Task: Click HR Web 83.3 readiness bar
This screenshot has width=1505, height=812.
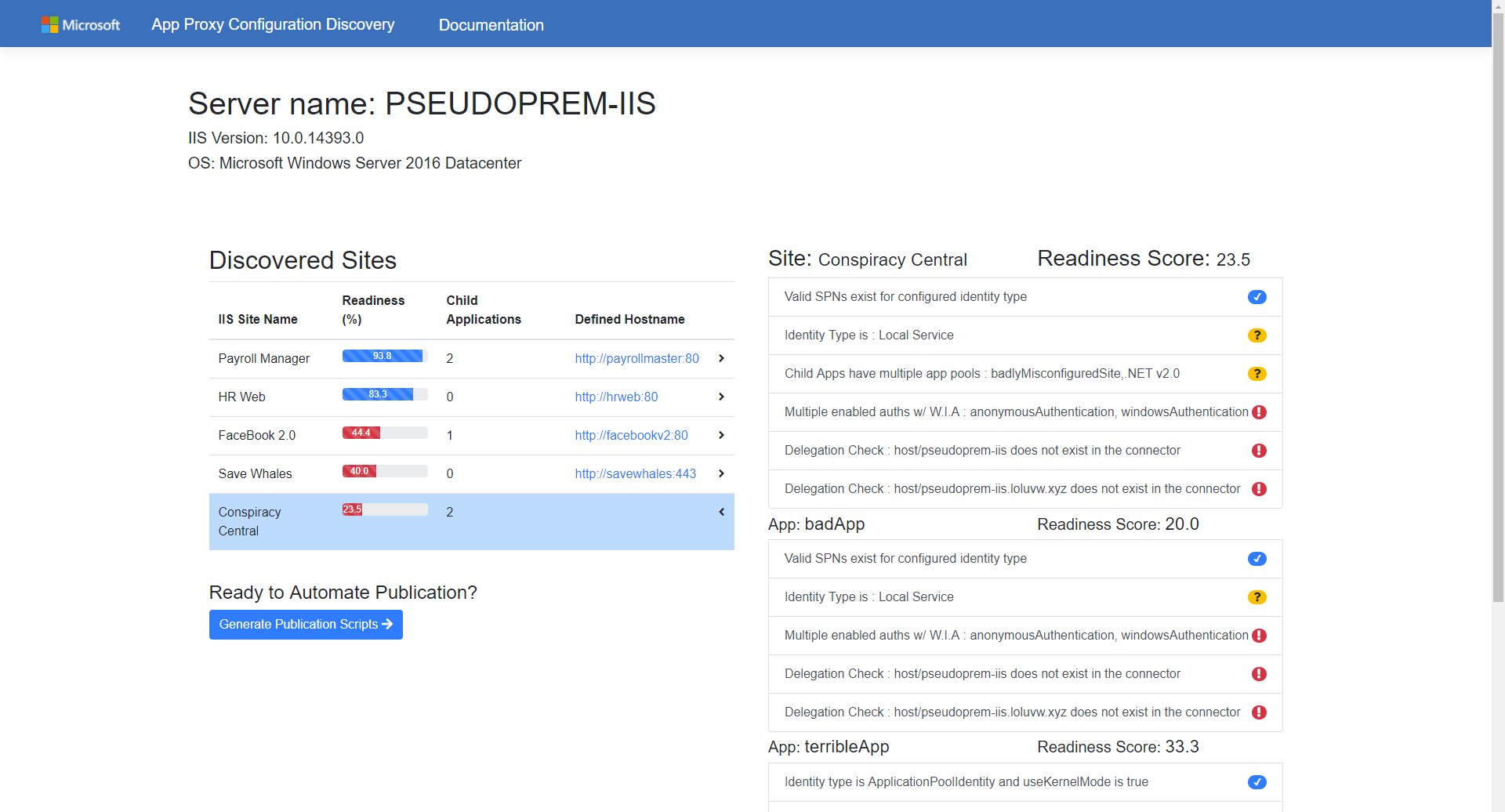Action: tap(385, 394)
